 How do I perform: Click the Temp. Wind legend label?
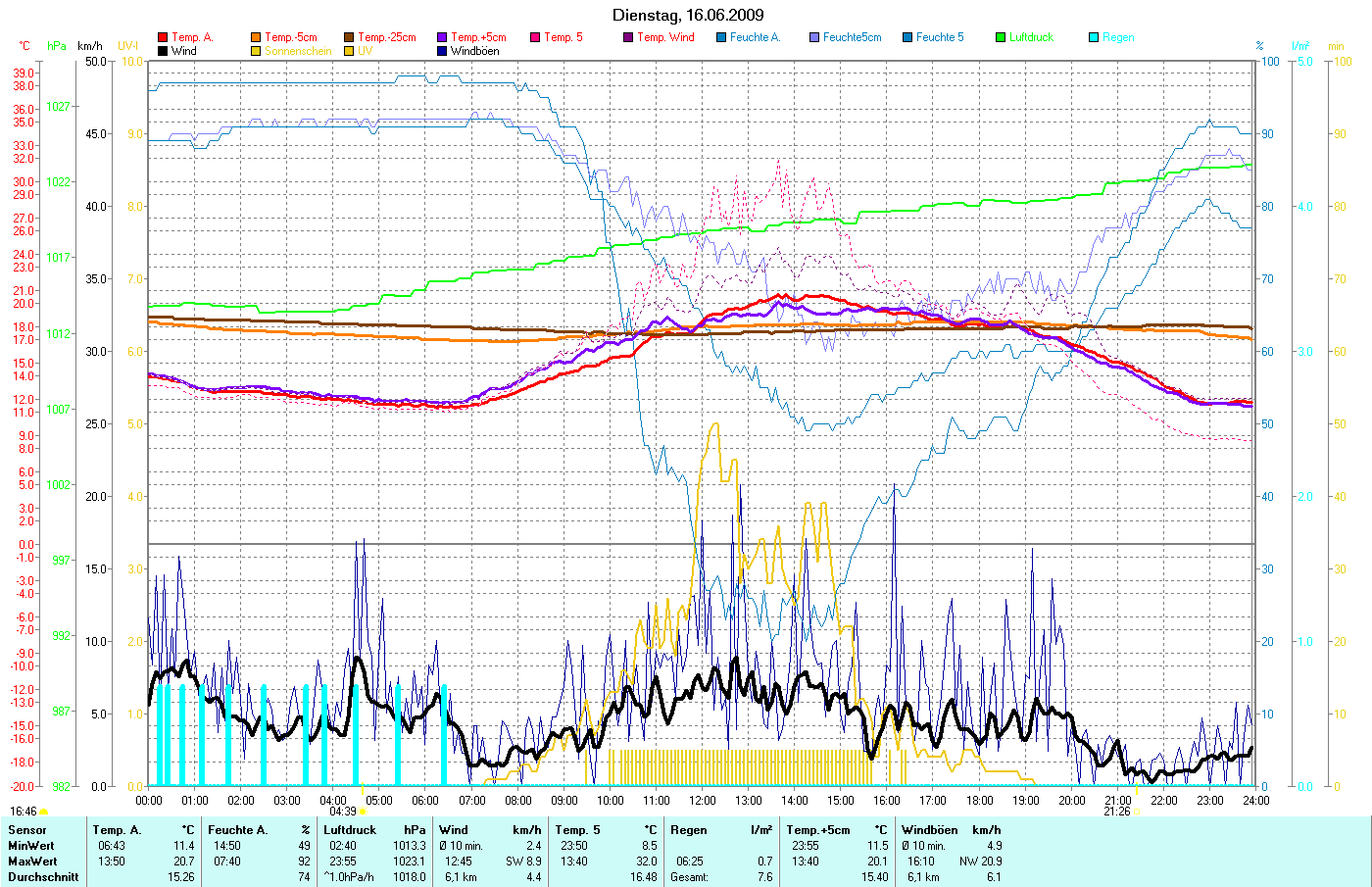[x=665, y=37]
